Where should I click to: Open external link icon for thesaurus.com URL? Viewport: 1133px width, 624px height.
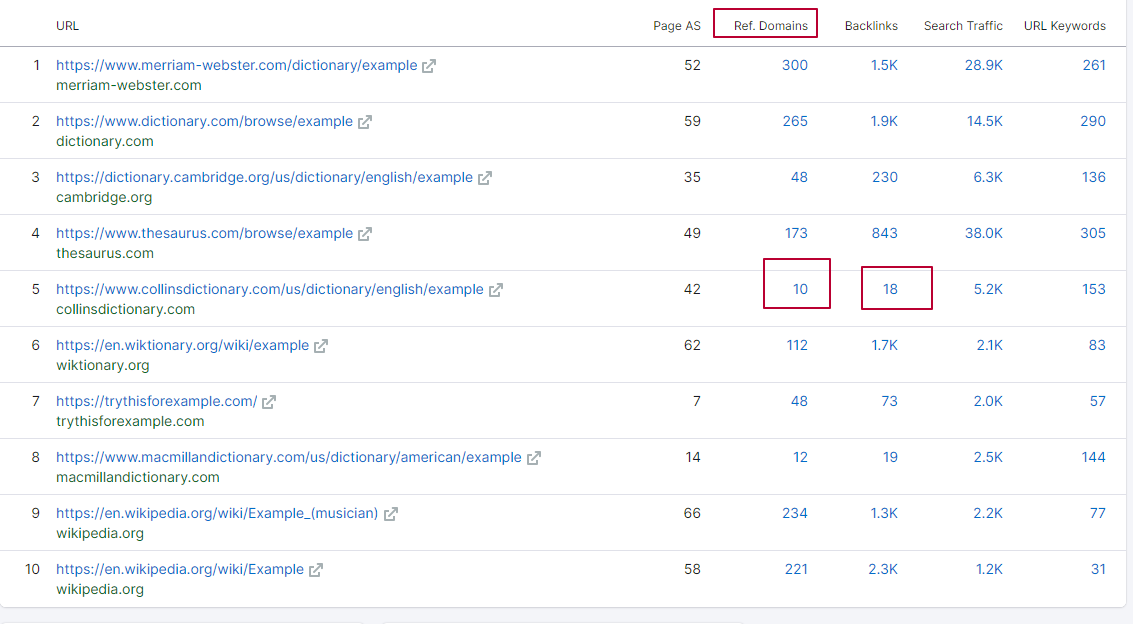pos(365,234)
